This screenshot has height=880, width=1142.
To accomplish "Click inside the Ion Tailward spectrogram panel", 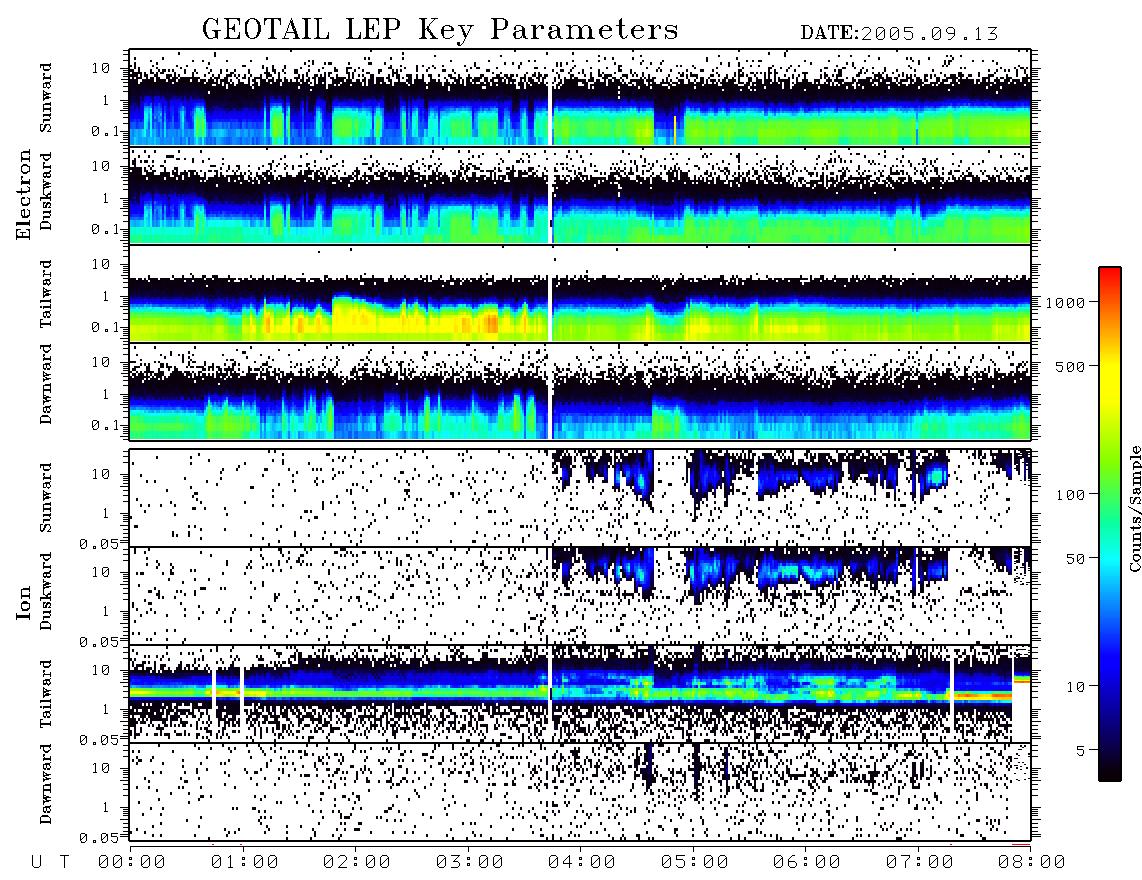I will click(x=580, y=694).
